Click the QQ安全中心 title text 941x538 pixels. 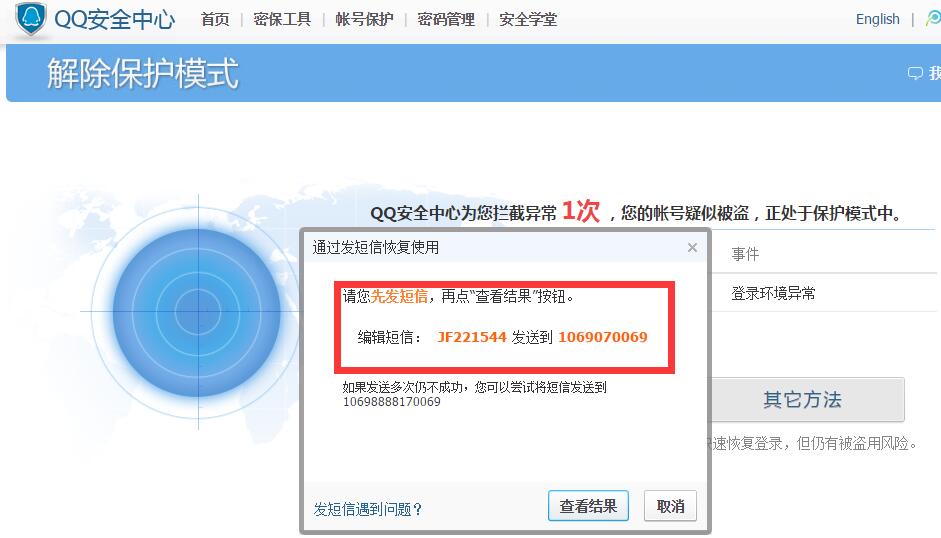coord(114,20)
